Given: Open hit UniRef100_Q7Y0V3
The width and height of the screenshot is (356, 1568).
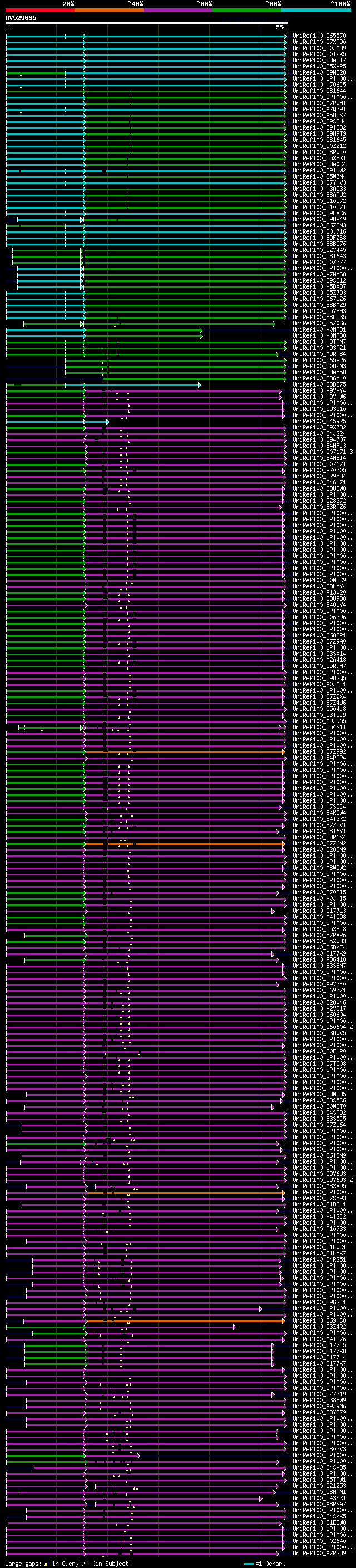Looking at the screenshot, I should pos(319,182).
